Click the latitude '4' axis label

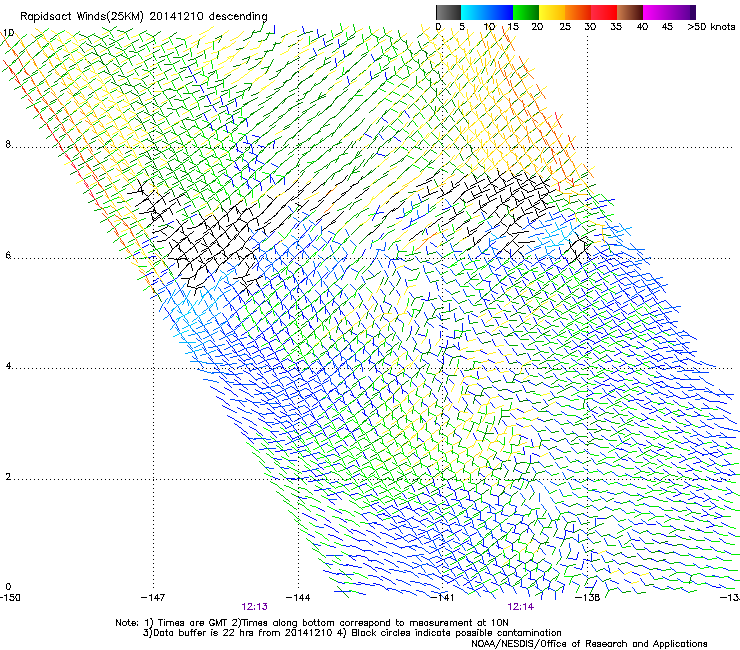pyautogui.click(x=8, y=366)
